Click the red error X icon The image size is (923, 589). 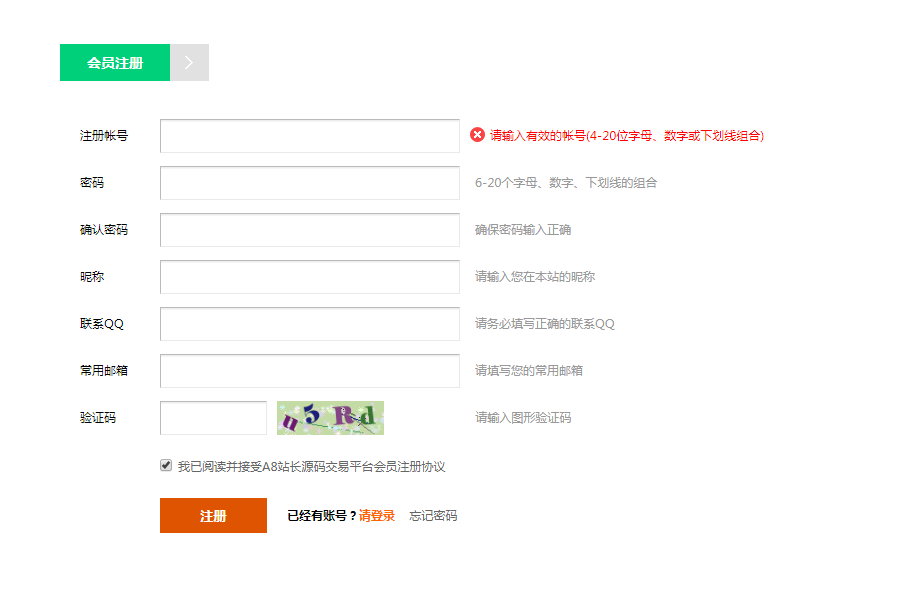(477, 135)
